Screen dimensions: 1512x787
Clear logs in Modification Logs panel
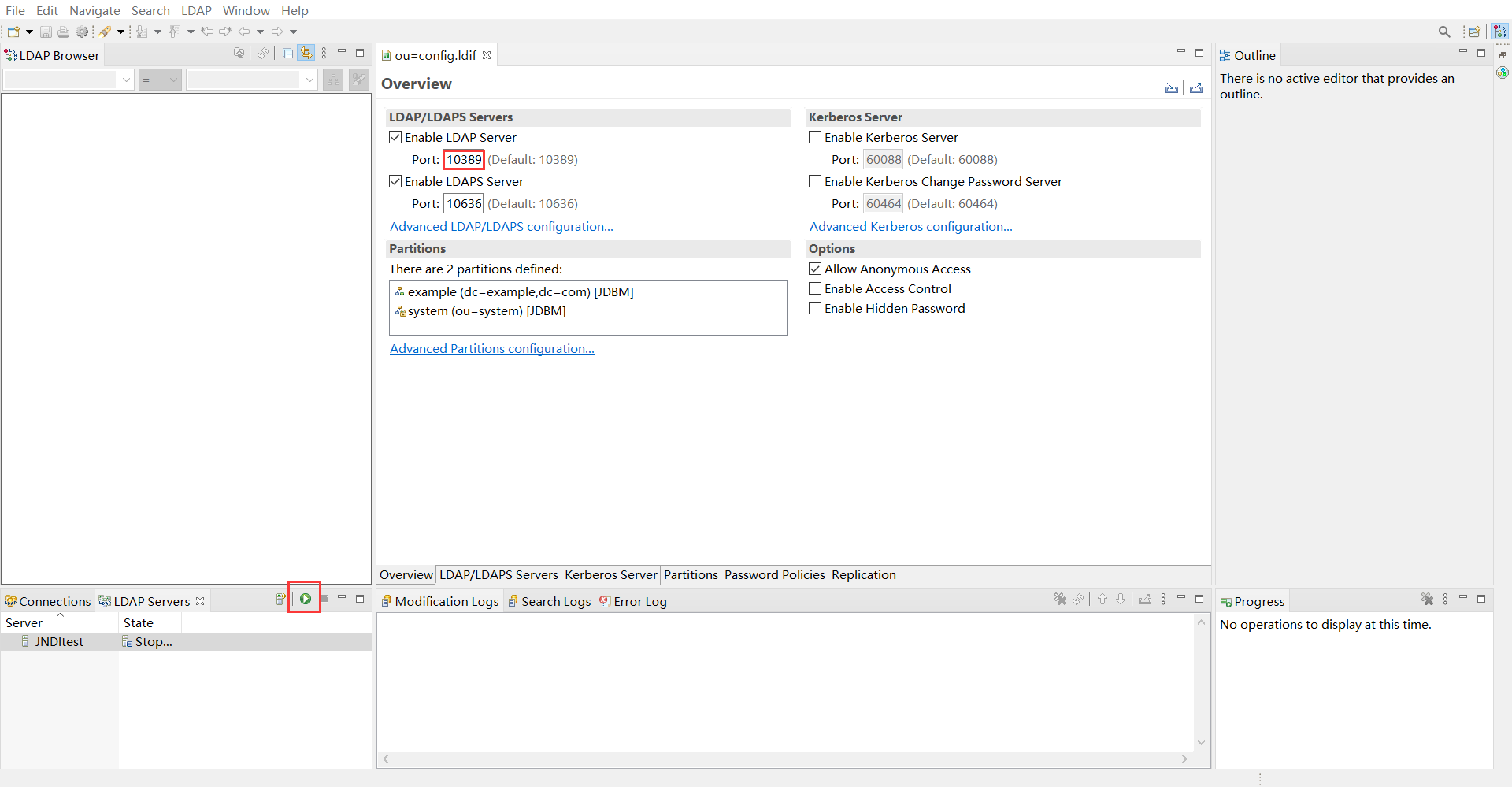pos(1061,600)
